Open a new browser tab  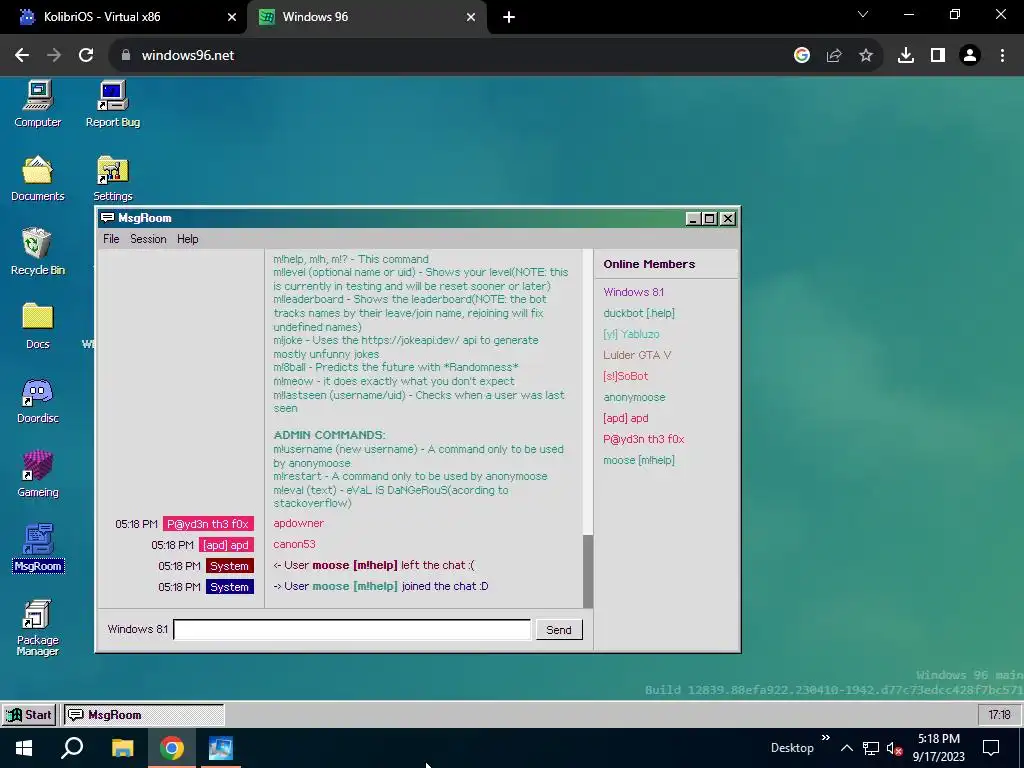509,17
